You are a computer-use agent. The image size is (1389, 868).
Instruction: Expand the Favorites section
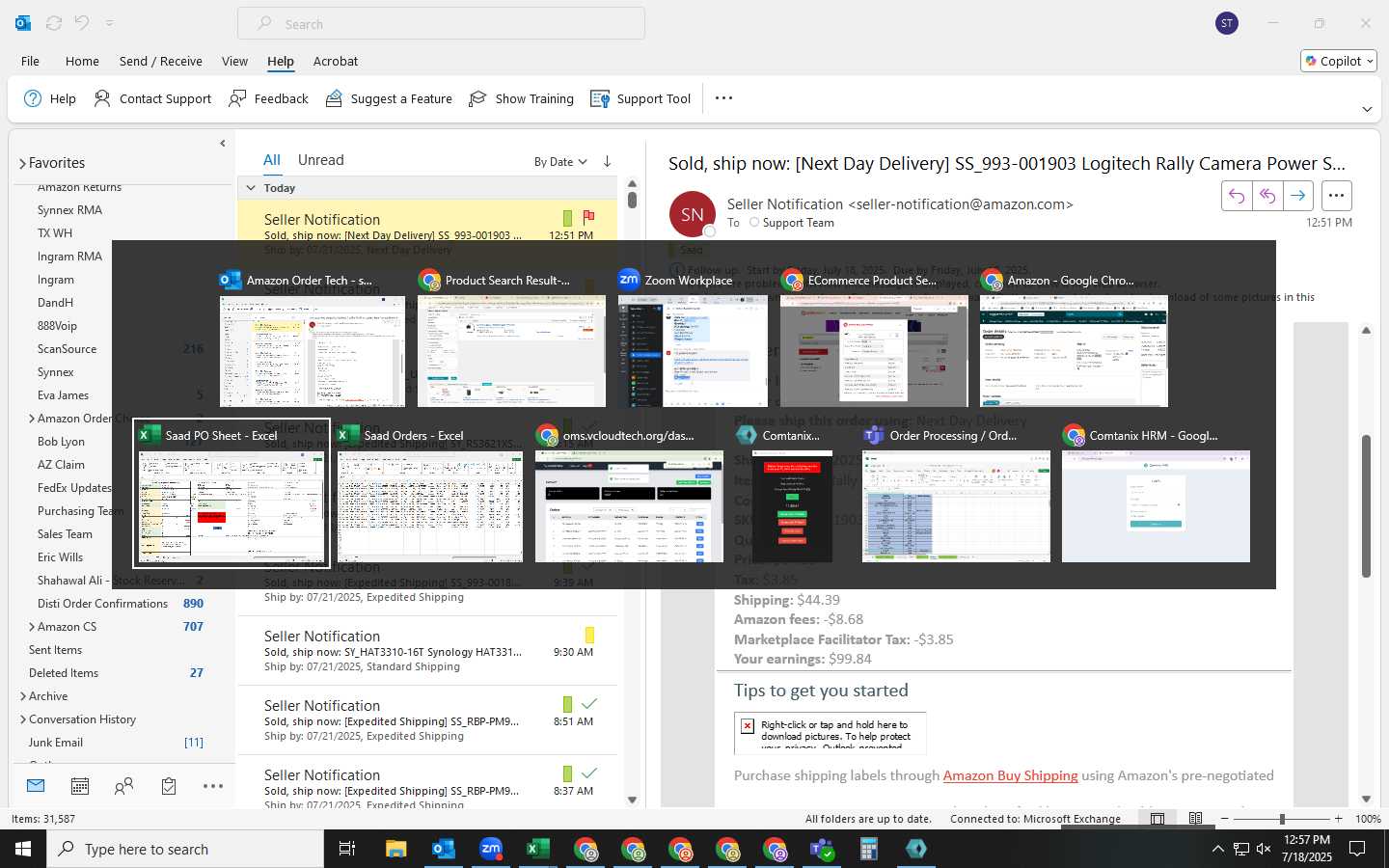point(22,164)
